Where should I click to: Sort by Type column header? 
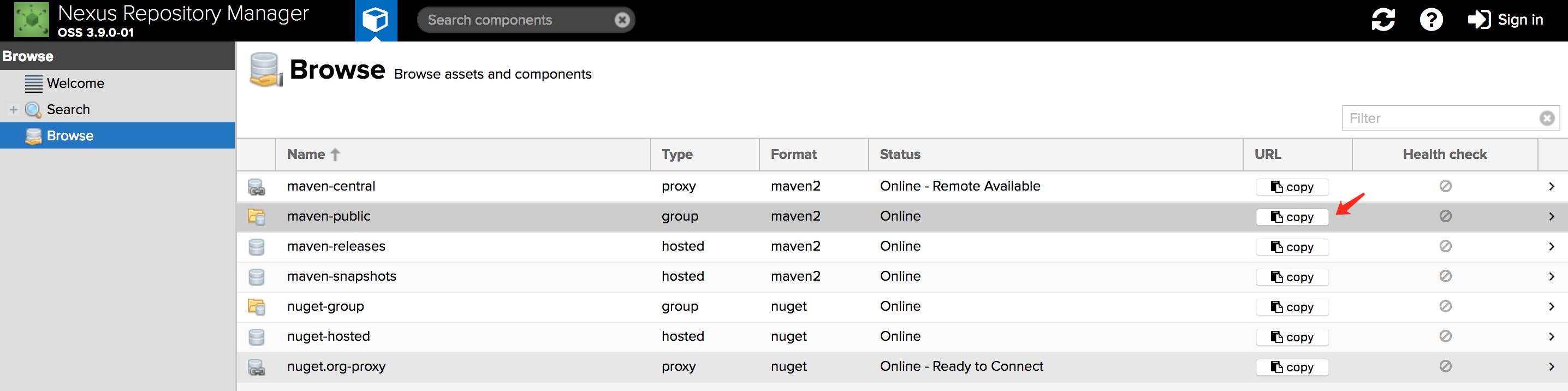pyautogui.click(x=705, y=155)
